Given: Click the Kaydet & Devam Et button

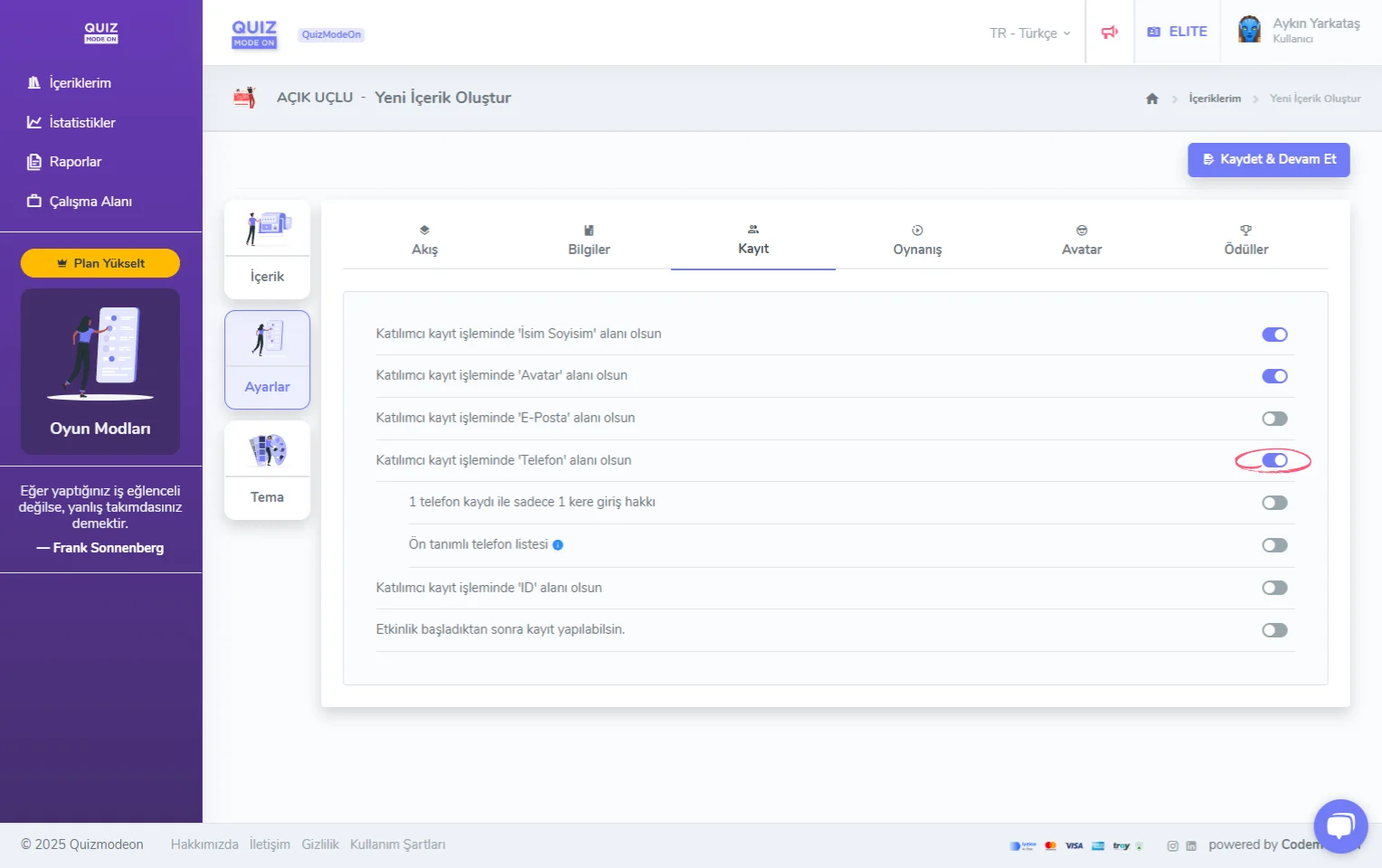Looking at the screenshot, I should (x=1268, y=159).
